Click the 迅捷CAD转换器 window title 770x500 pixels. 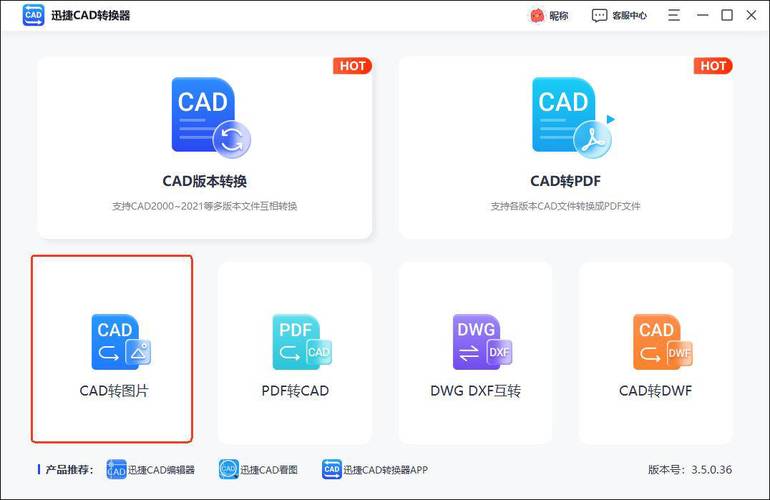[x=91, y=16]
